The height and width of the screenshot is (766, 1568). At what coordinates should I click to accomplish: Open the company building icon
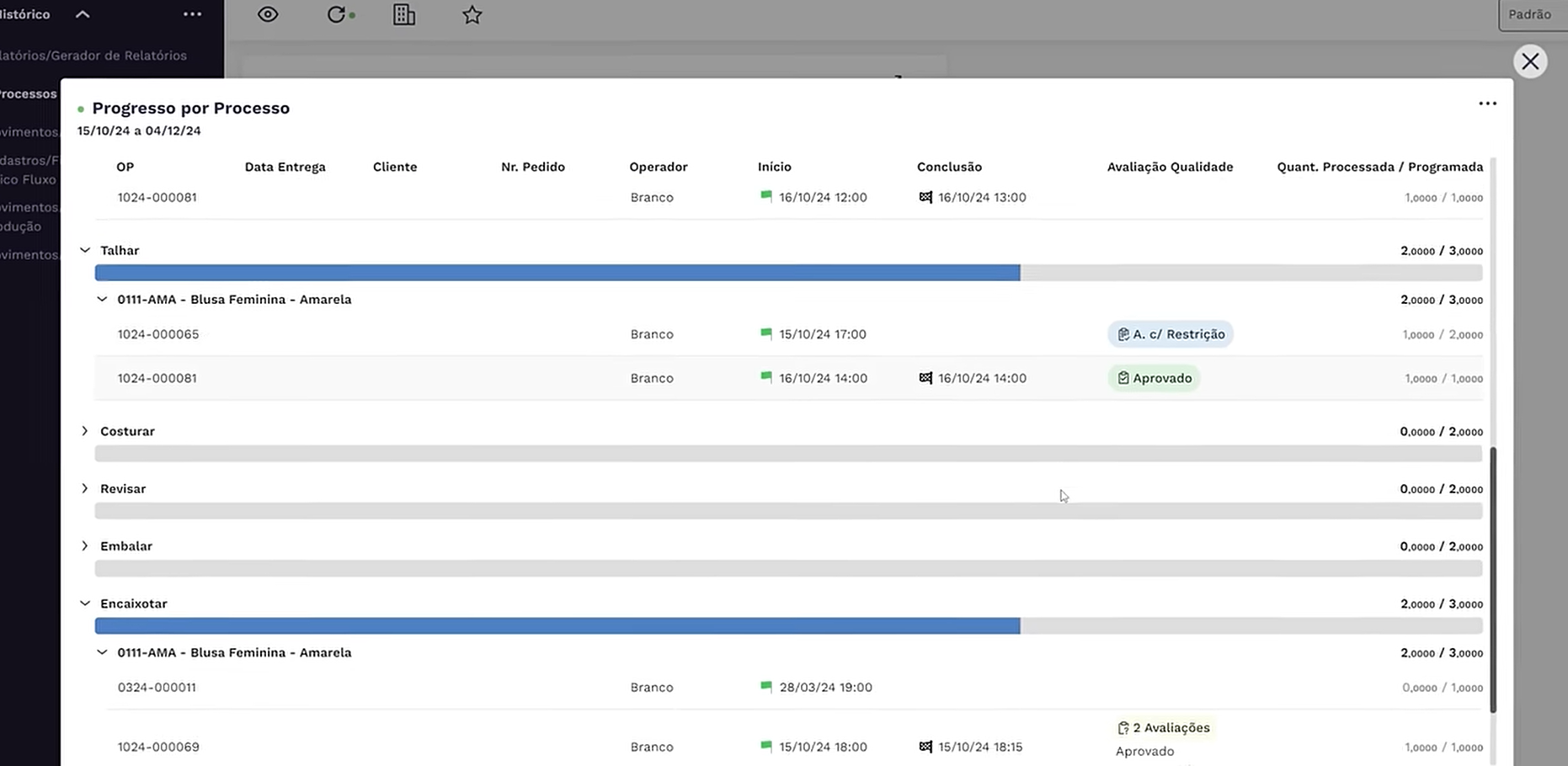(x=404, y=14)
